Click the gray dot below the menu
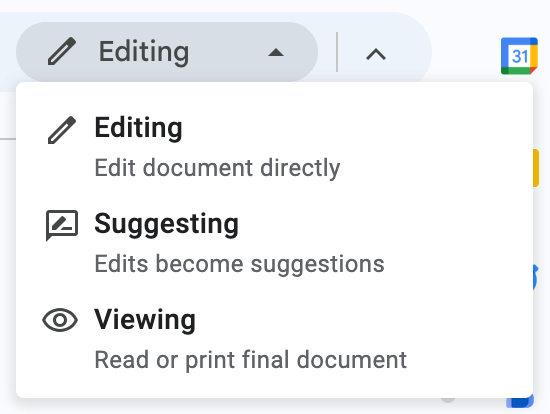Screen dimensions: 550x414 point(448,400)
